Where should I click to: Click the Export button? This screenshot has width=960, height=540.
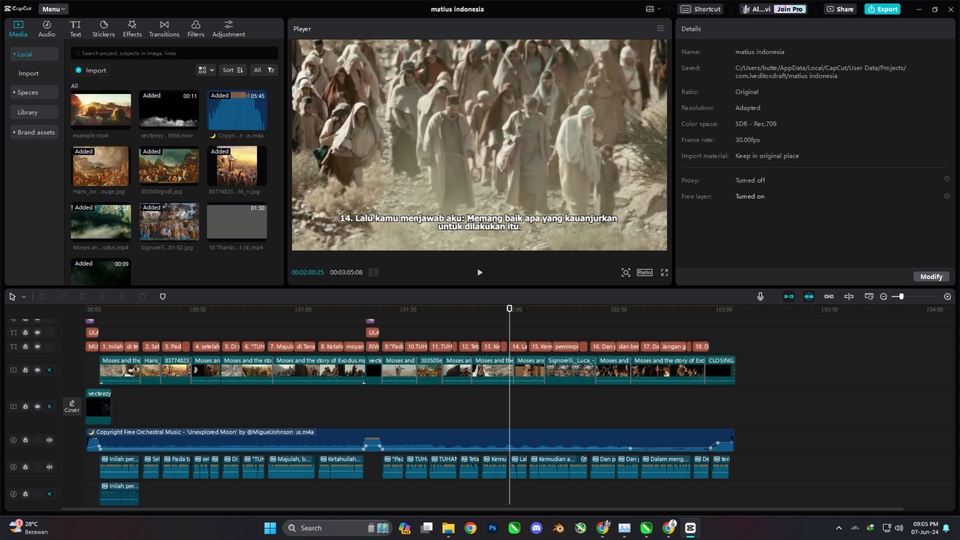[x=882, y=9]
